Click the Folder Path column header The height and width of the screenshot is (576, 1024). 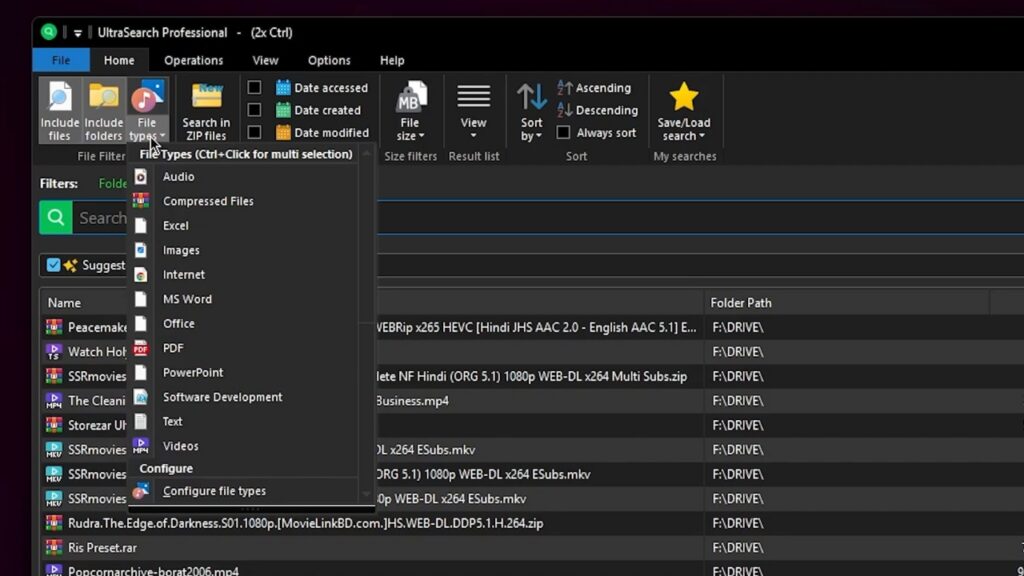pyautogui.click(x=741, y=303)
